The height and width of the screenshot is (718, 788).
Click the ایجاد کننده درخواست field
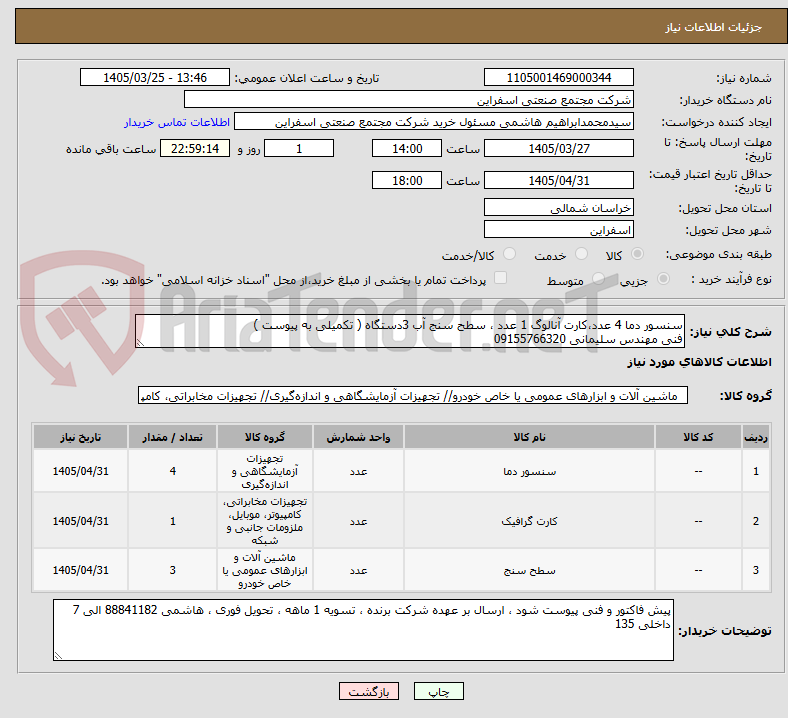[434, 122]
